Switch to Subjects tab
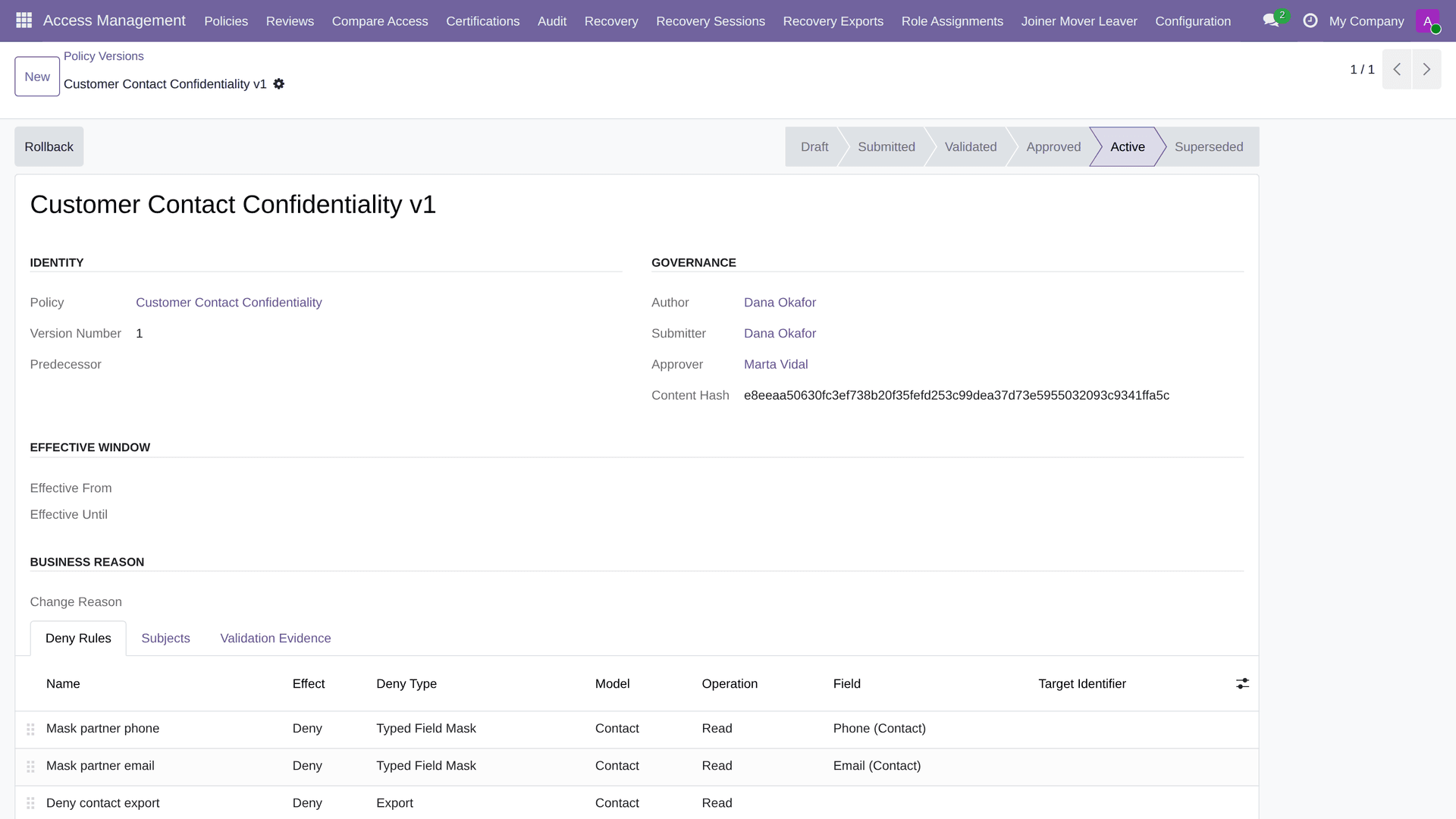Image resolution: width=1456 pixels, height=819 pixels. pos(165,639)
